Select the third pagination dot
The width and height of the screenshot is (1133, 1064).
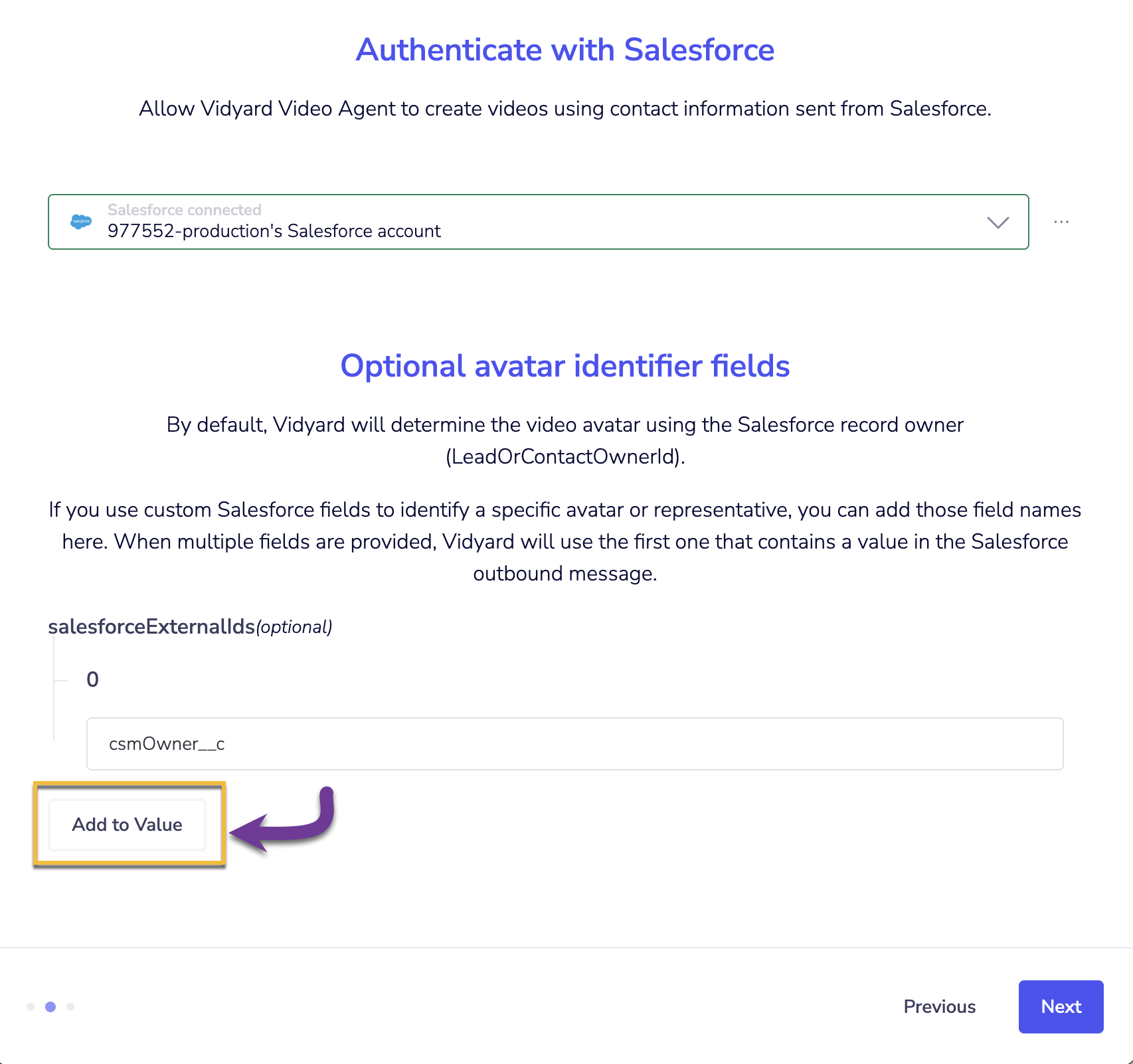(x=71, y=1006)
